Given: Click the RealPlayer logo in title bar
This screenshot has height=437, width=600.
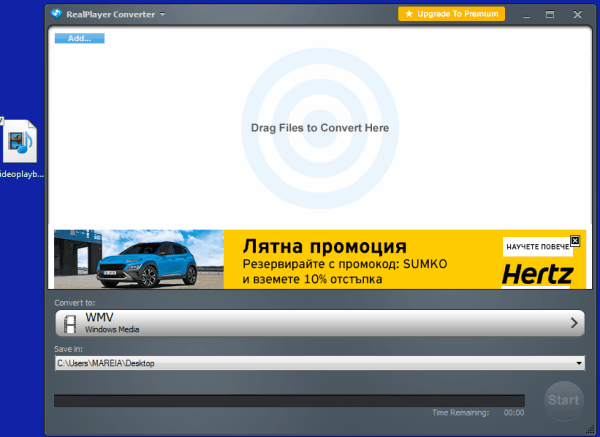Looking at the screenshot, I should point(56,14).
